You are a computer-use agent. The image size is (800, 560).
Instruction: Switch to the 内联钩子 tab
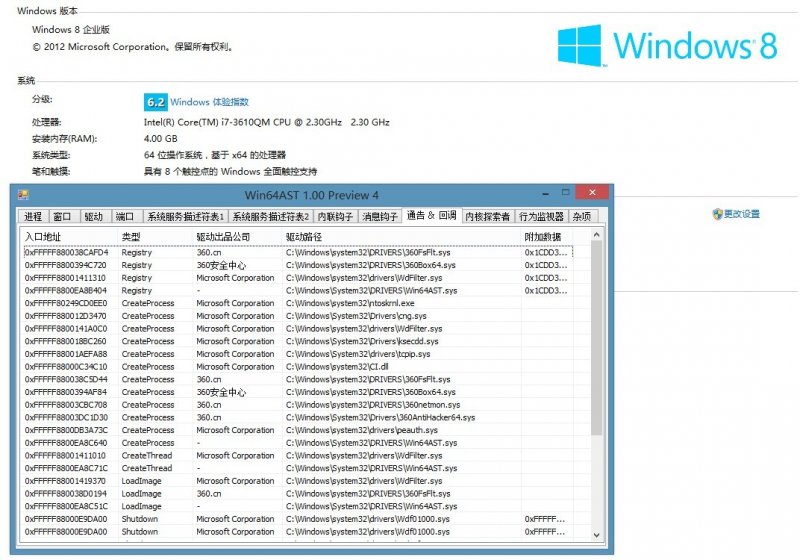pyautogui.click(x=335, y=216)
